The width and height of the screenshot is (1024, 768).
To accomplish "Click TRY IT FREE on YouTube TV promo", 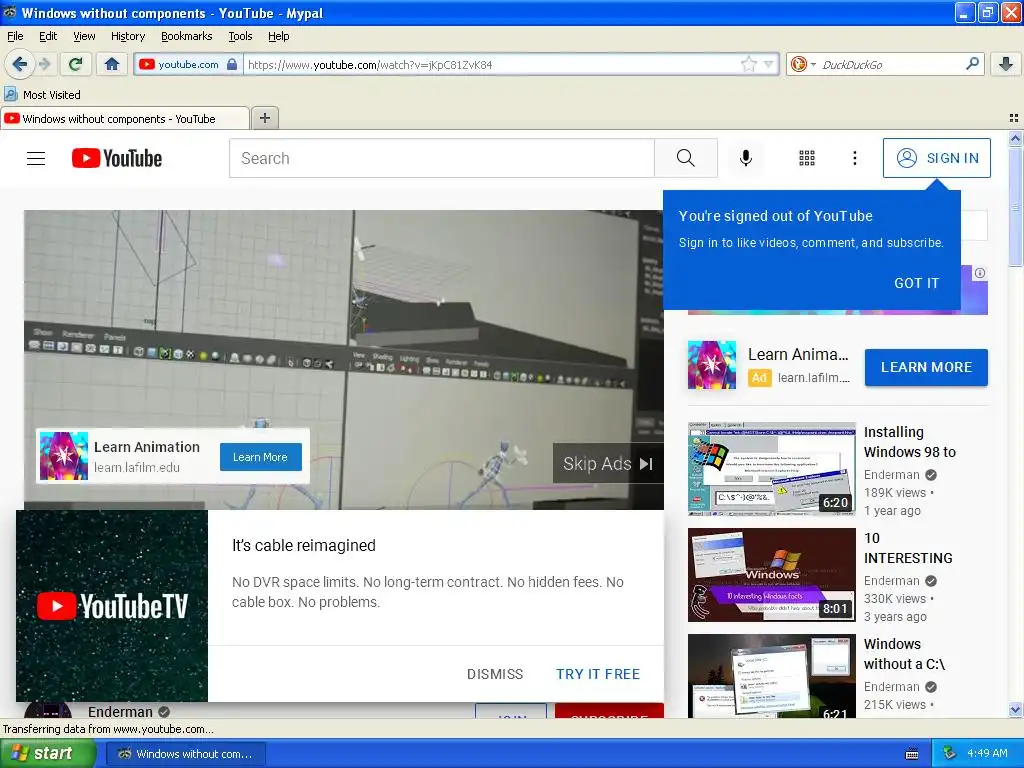I will click(598, 674).
